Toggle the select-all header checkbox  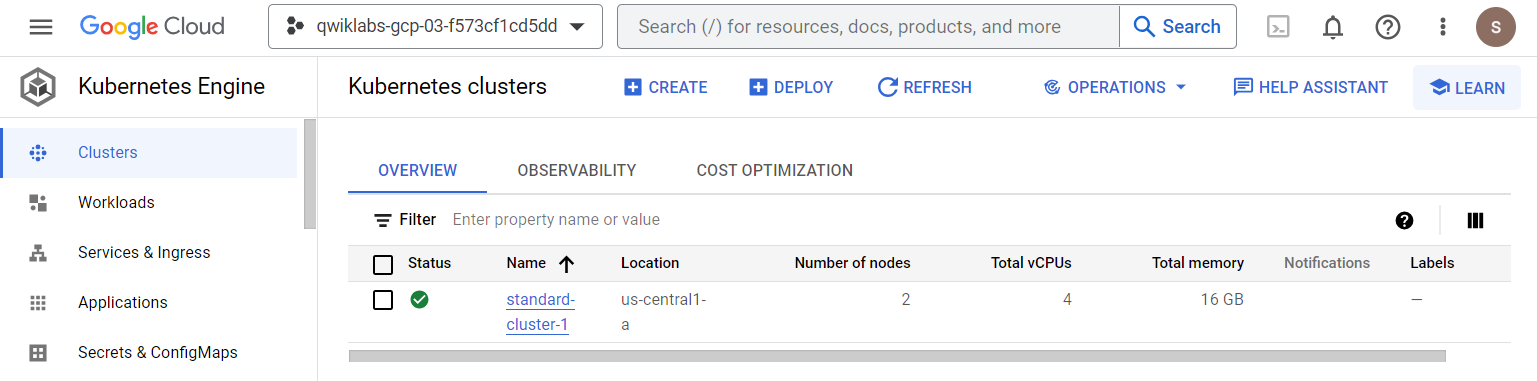pos(383,265)
